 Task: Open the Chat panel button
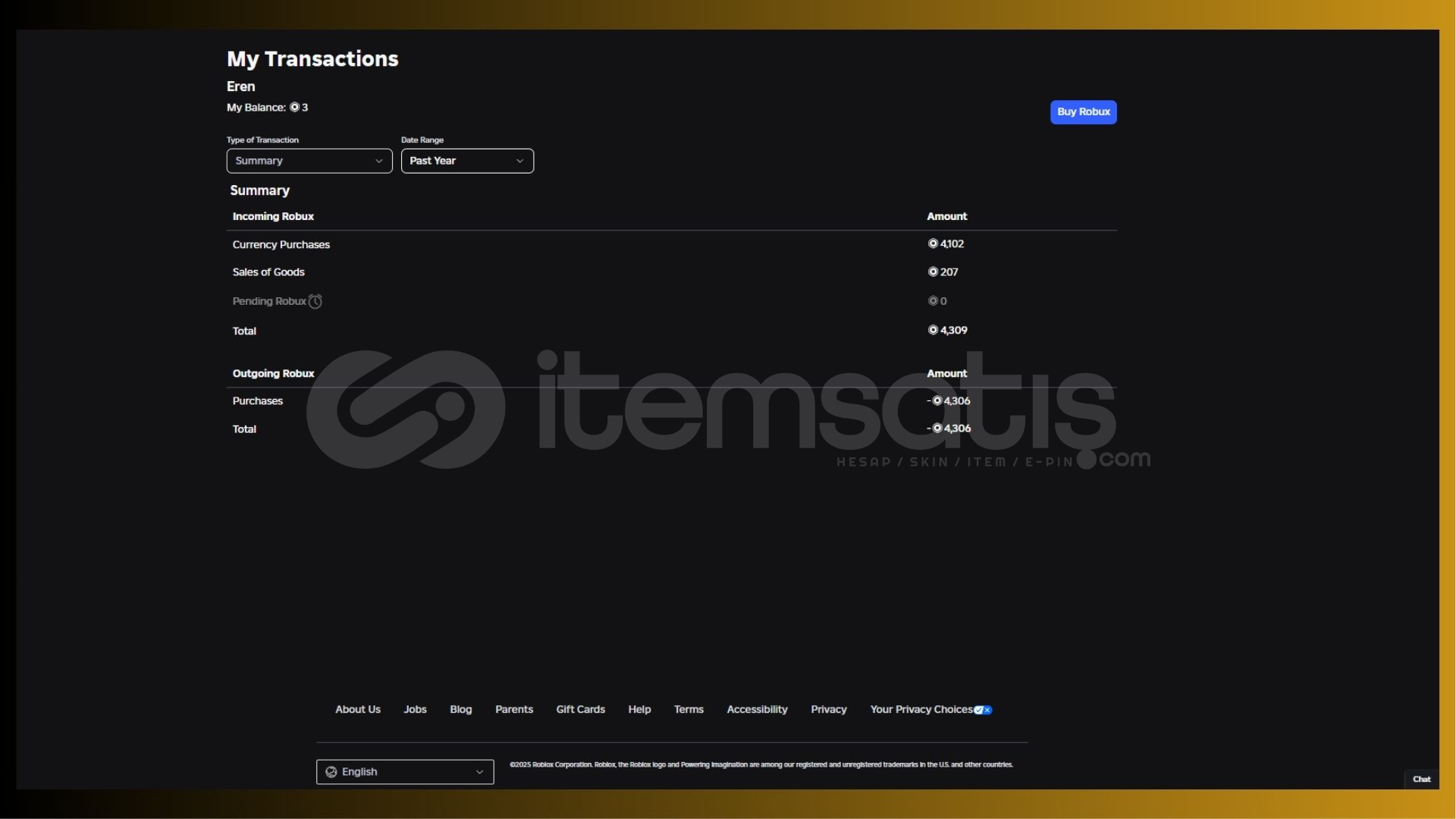click(1422, 779)
